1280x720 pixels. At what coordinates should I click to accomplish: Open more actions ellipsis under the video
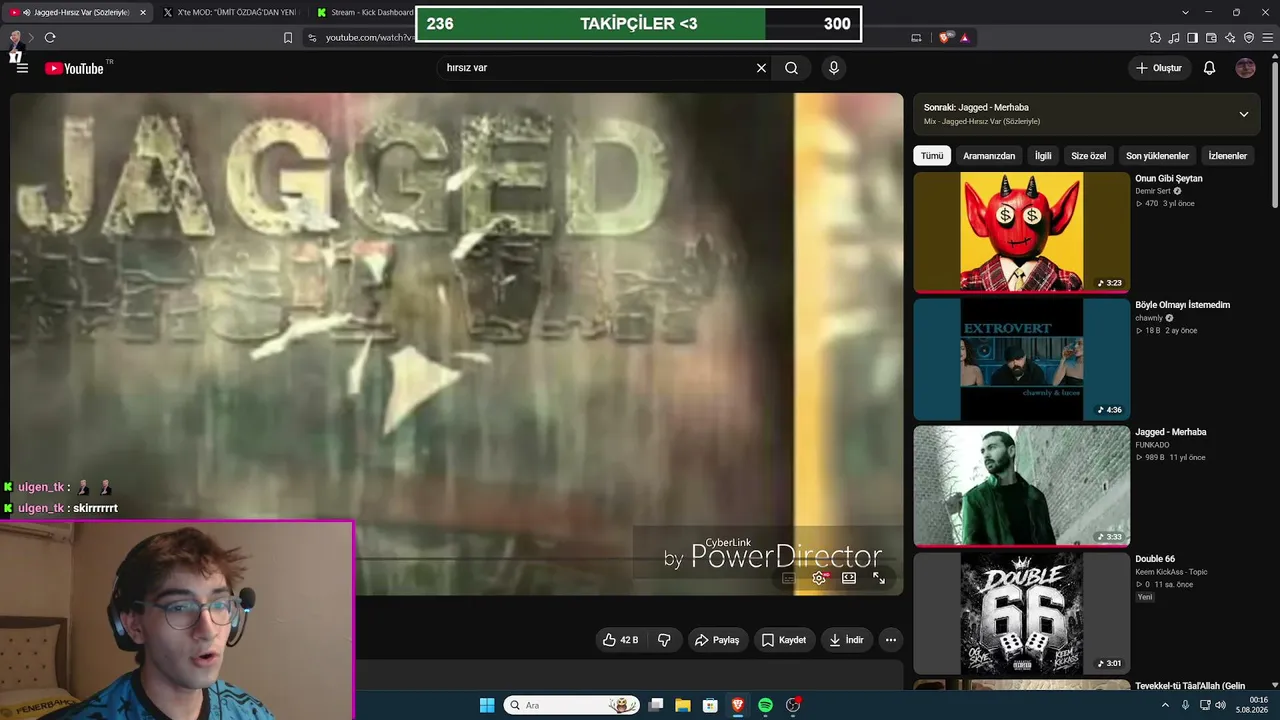point(891,640)
